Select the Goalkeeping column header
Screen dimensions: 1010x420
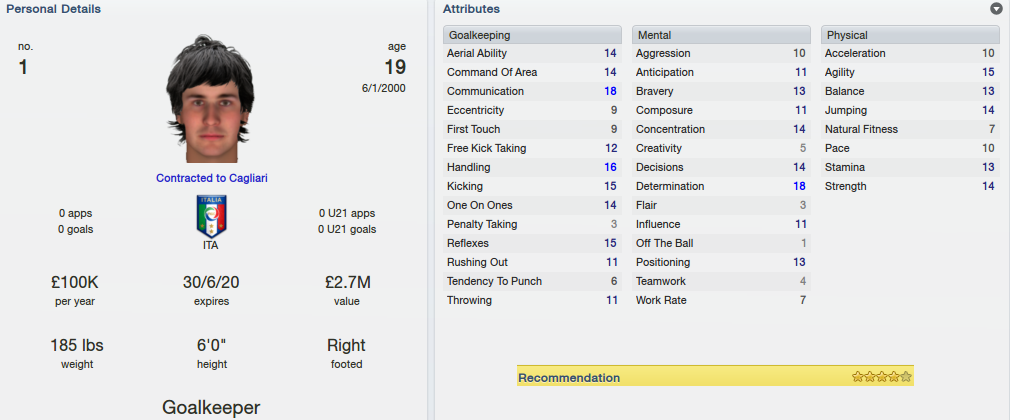pyautogui.click(x=532, y=35)
